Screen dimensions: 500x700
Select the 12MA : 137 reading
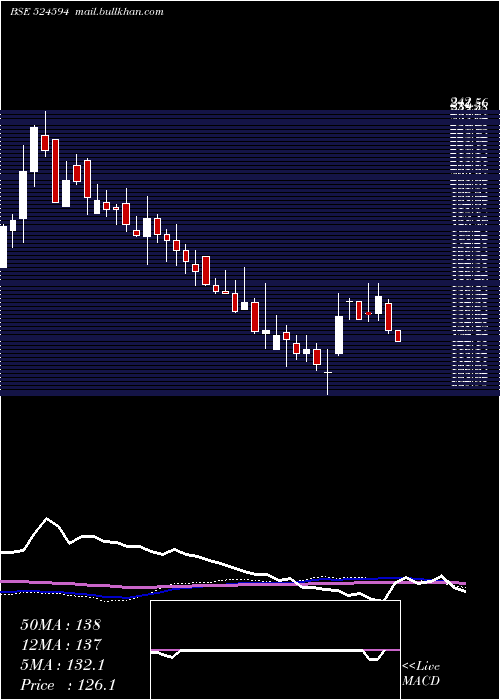[61, 645]
